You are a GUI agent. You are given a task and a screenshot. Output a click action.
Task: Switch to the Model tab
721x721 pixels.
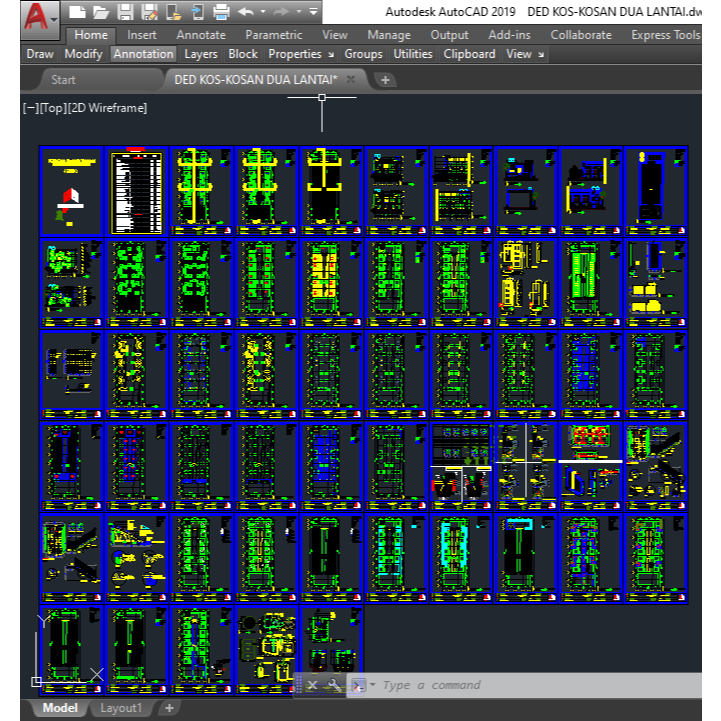pyautogui.click(x=60, y=708)
